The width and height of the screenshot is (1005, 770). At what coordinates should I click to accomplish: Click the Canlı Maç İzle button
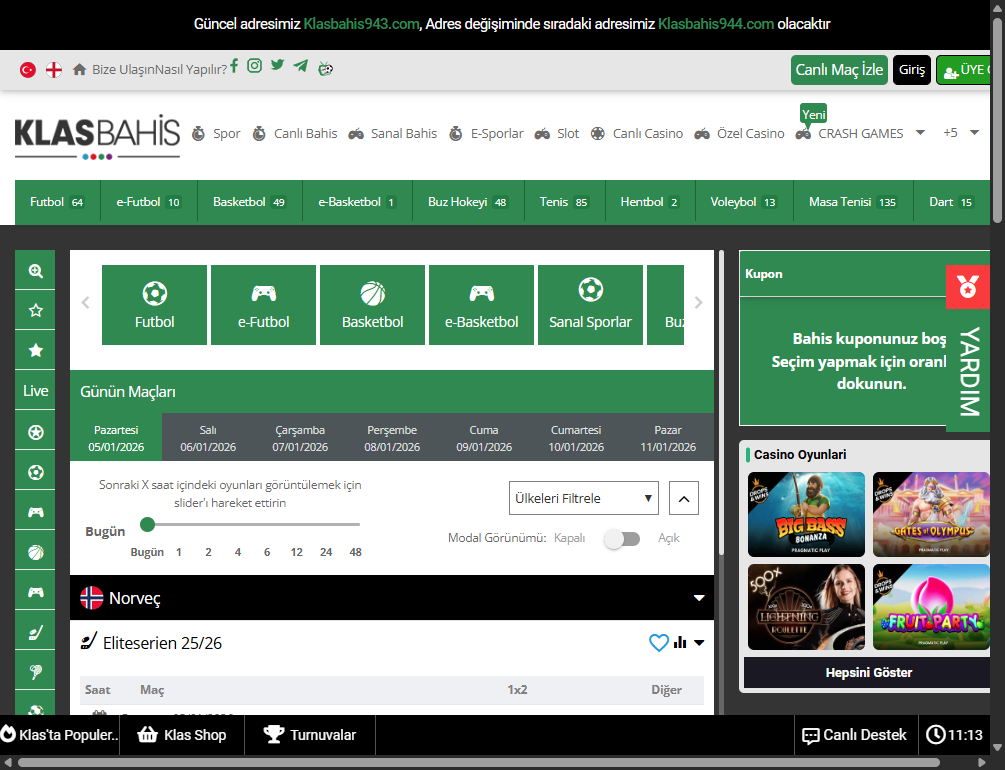[x=839, y=69]
